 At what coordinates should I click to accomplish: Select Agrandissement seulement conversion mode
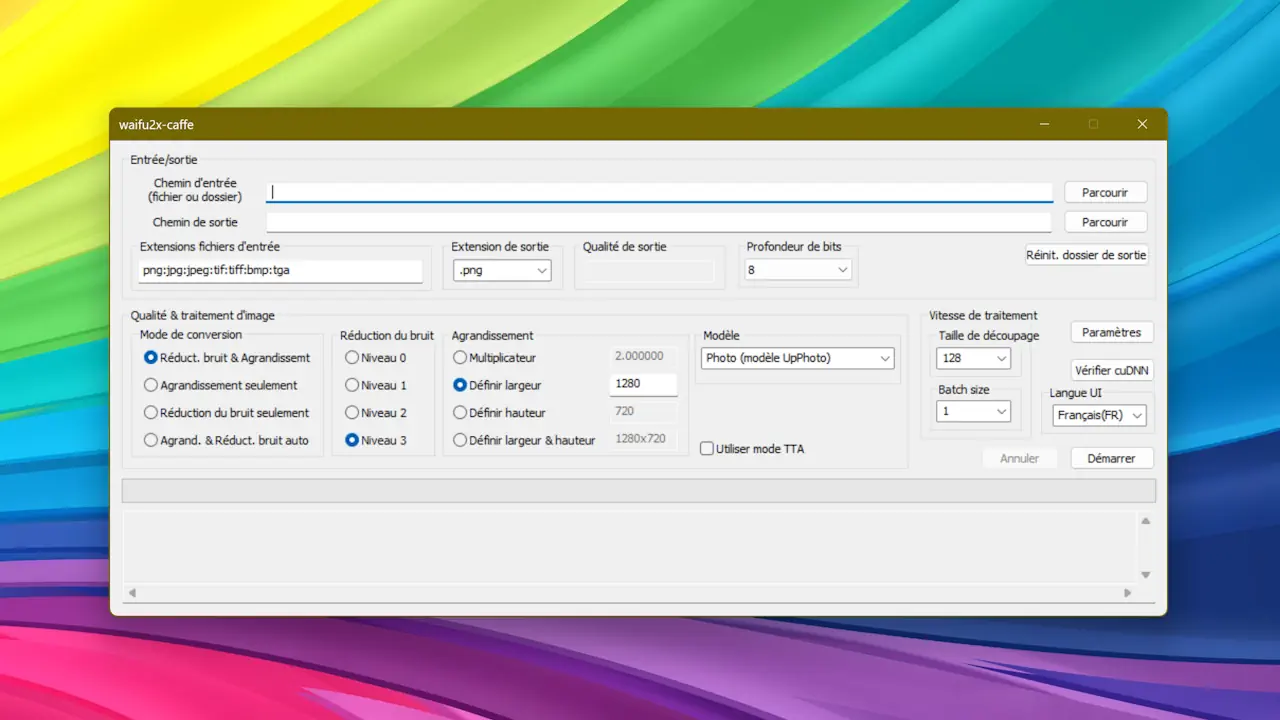coord(151,385)
